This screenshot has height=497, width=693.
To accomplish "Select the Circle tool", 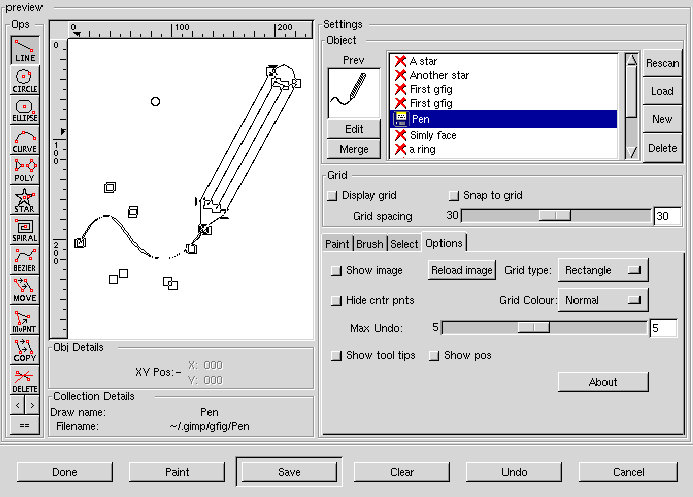I will (25, 81).
